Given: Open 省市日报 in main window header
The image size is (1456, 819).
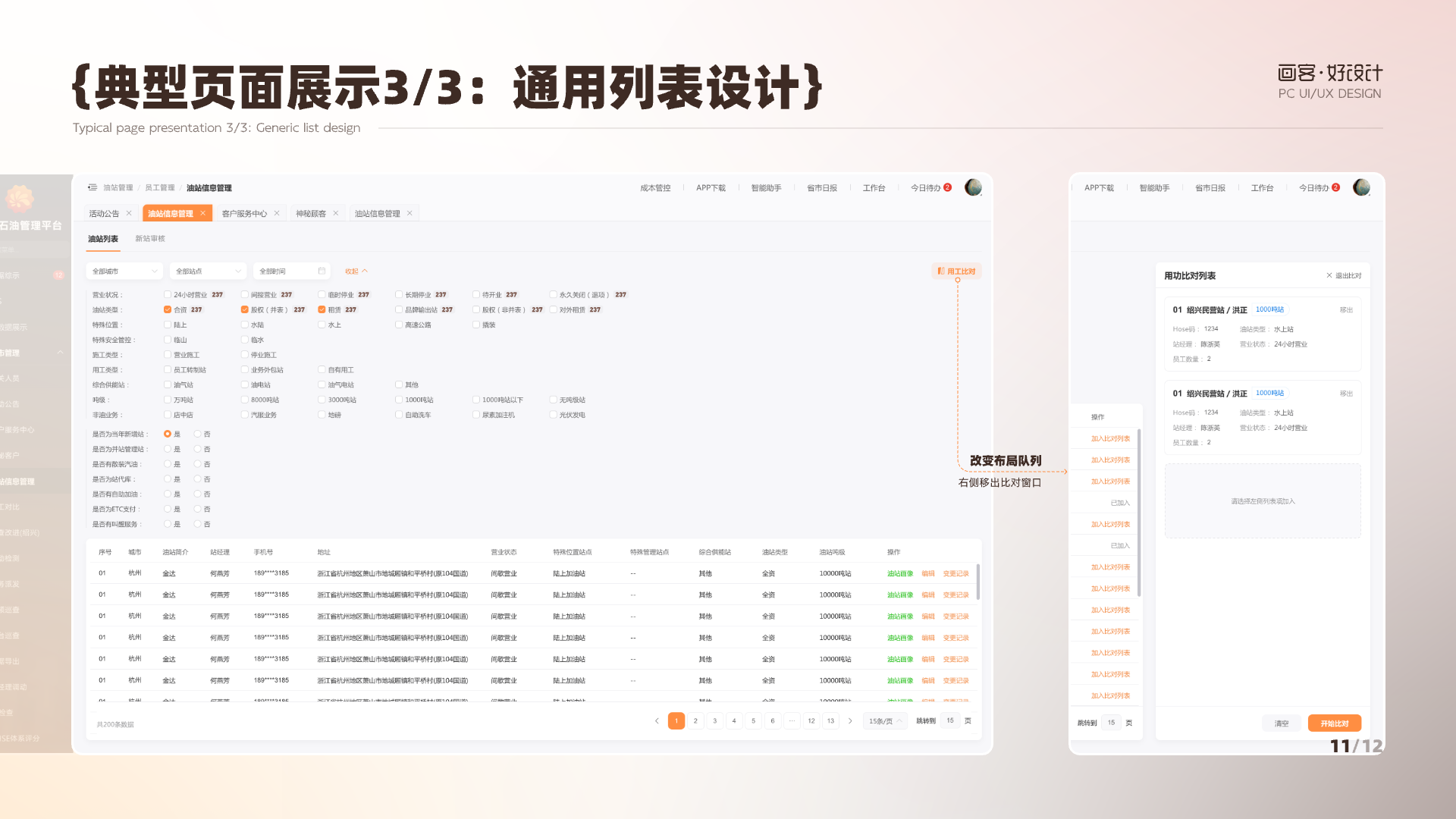Looking at the screenshot, I should 822,188.
